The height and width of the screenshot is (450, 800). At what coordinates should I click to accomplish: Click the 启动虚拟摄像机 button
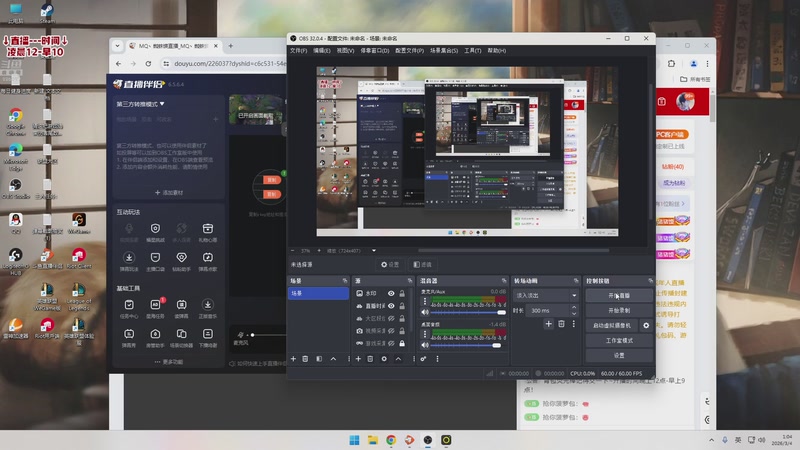click(612, 325)
